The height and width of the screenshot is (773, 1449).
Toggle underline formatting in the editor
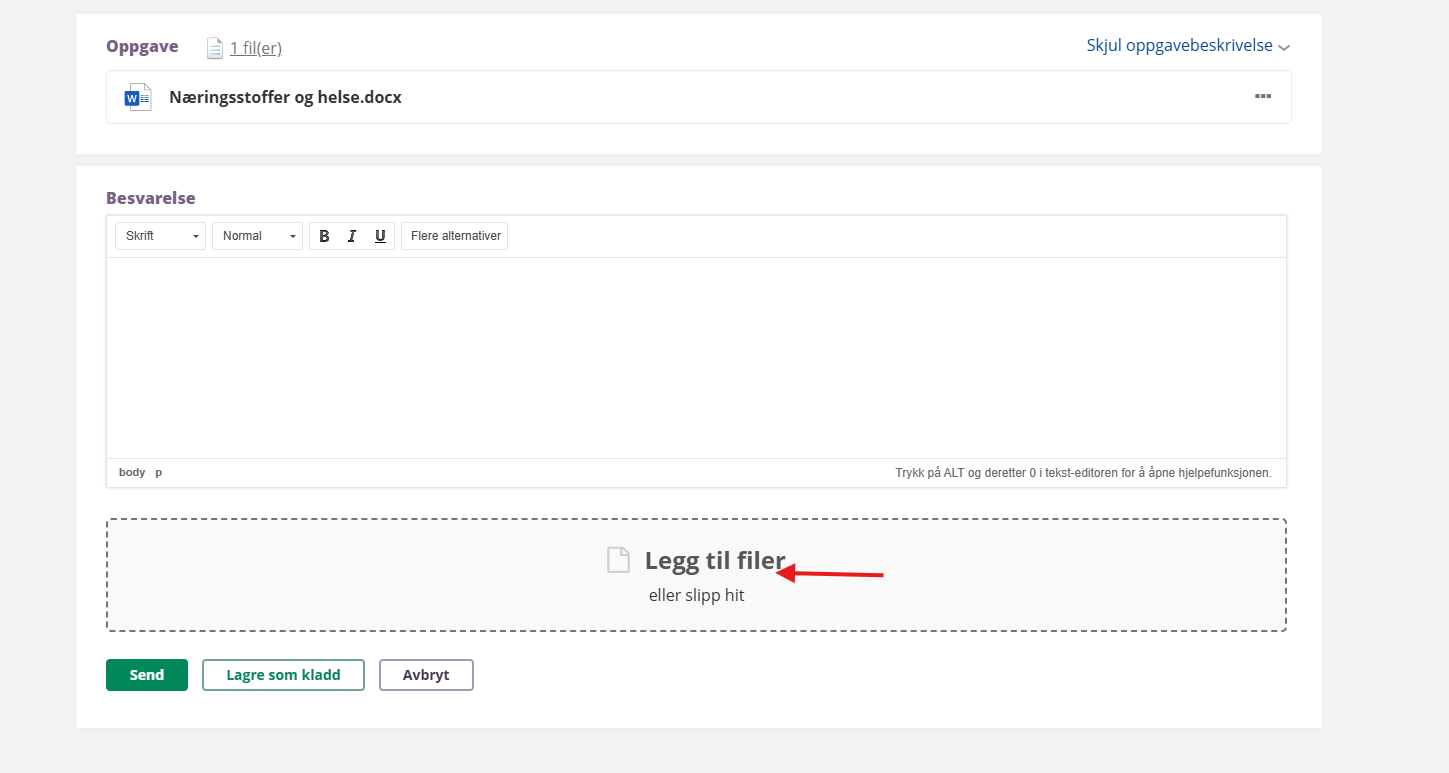click(380, 236)
